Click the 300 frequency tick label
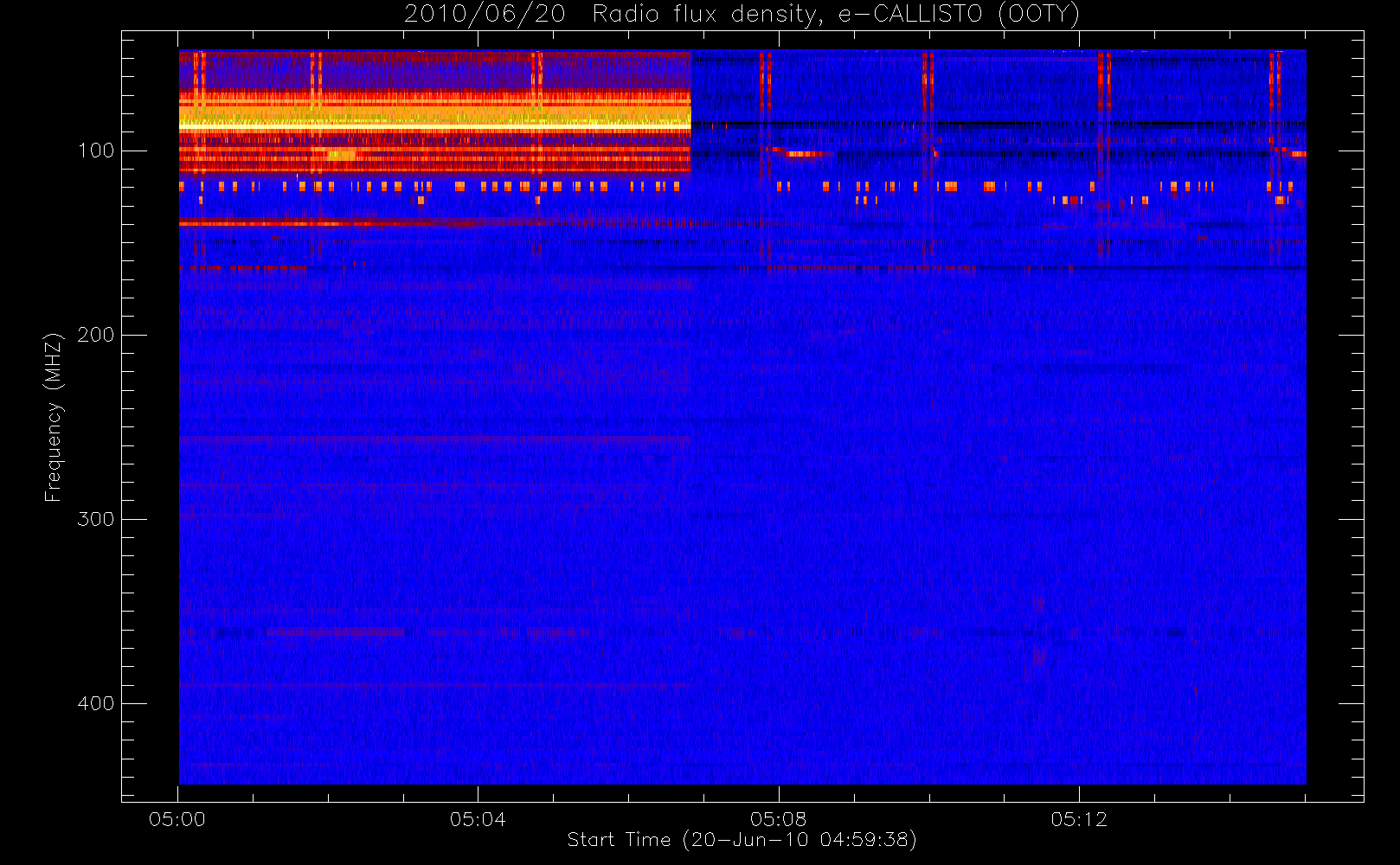The height and width of the screenshot is (865, 1400). click(96, 519)
